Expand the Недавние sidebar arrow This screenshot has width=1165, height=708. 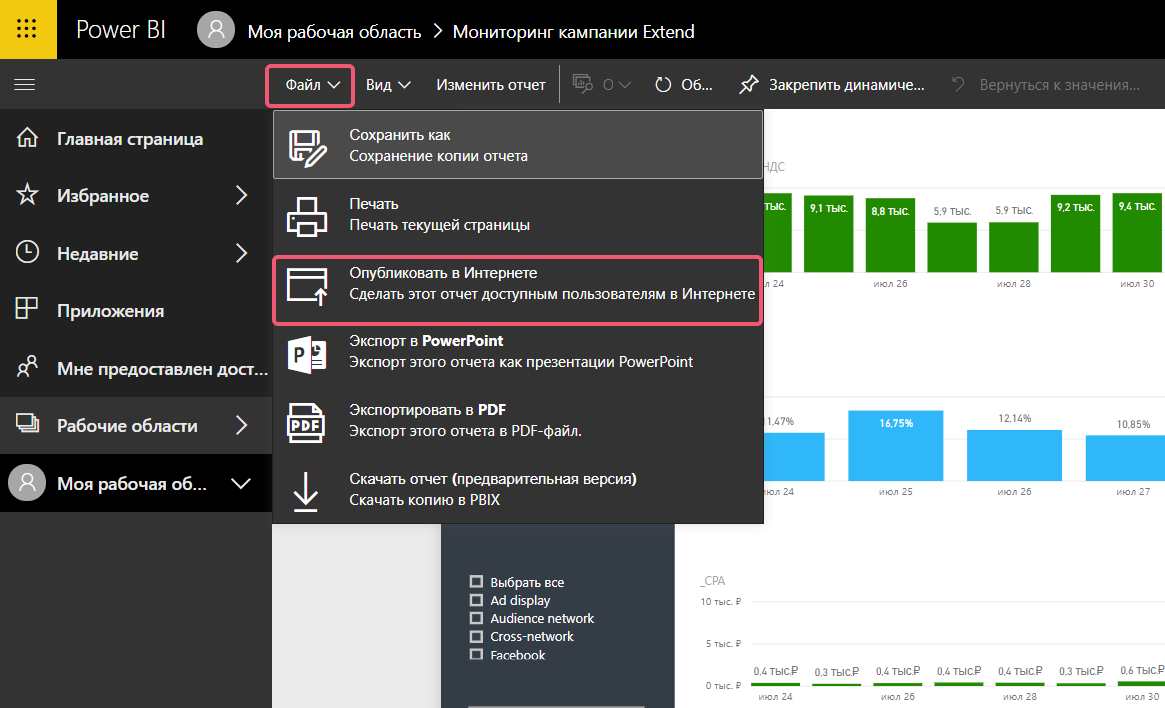(241, 254)
